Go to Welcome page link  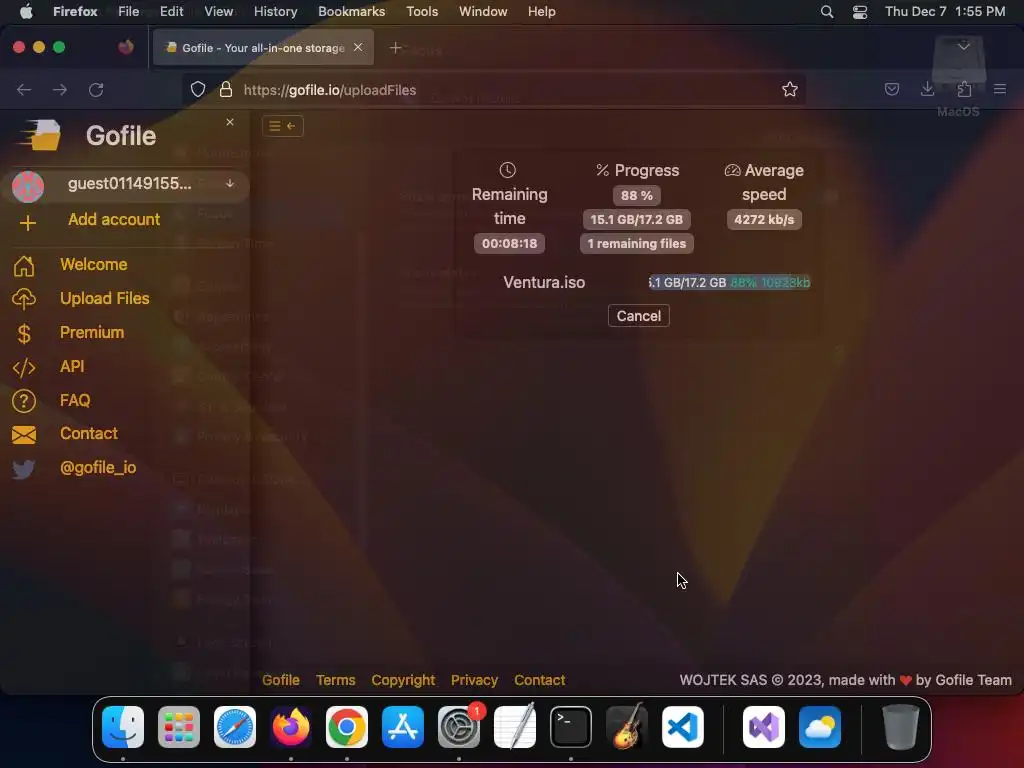click(93, 264)
